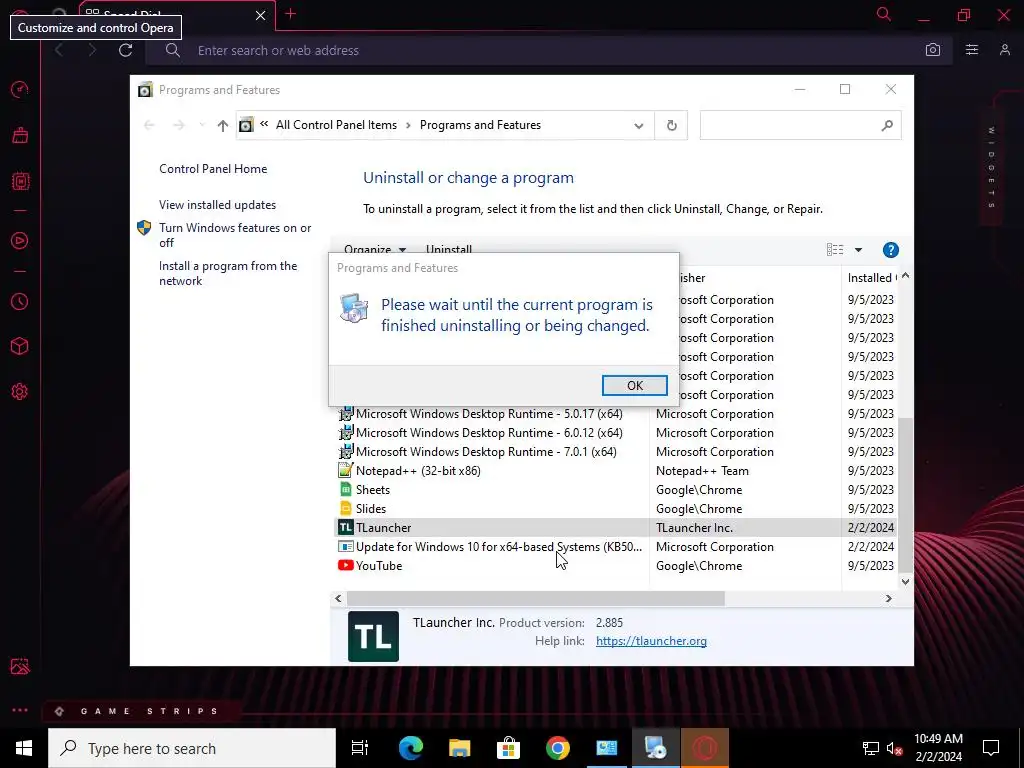Open Extensions cube icon in sidebar

point(20,345)
